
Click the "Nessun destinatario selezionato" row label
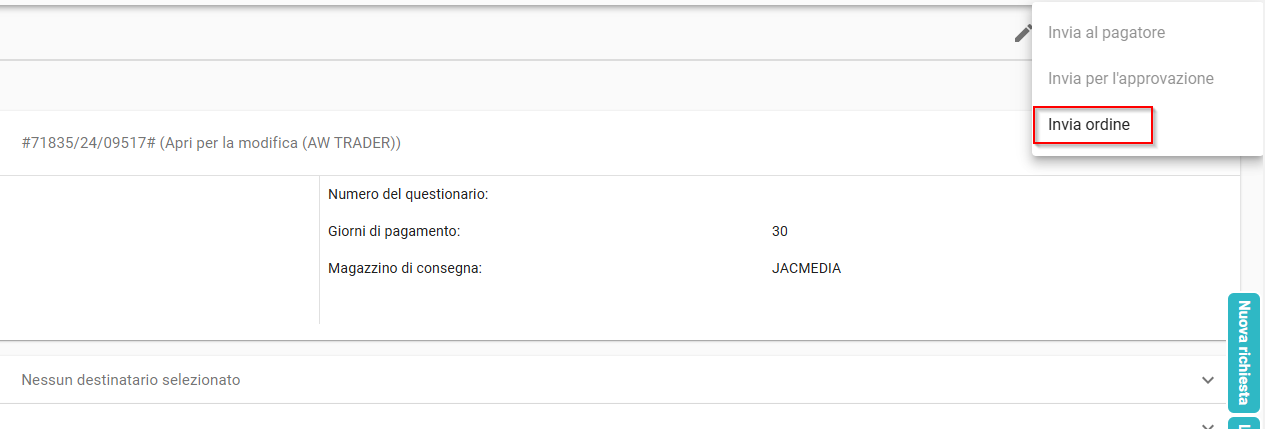click(130, 380)
